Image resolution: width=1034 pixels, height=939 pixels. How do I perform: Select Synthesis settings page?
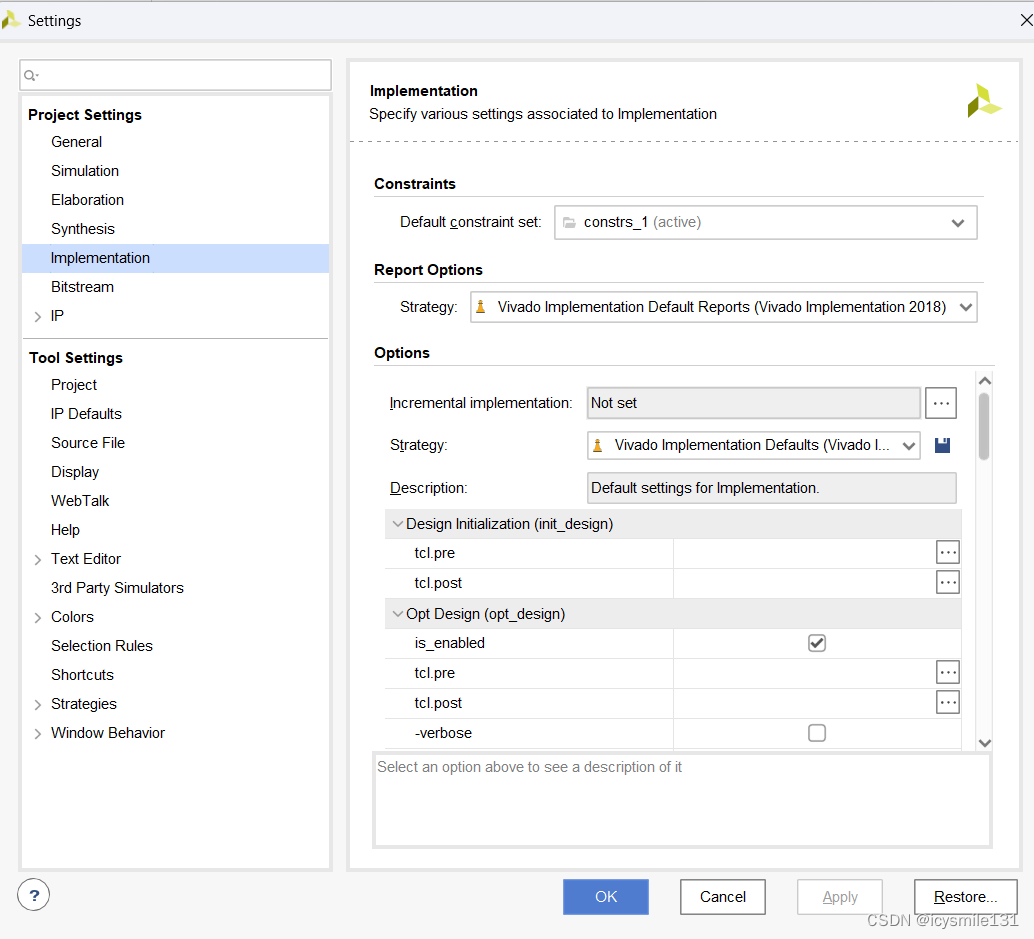coord(83,229)
